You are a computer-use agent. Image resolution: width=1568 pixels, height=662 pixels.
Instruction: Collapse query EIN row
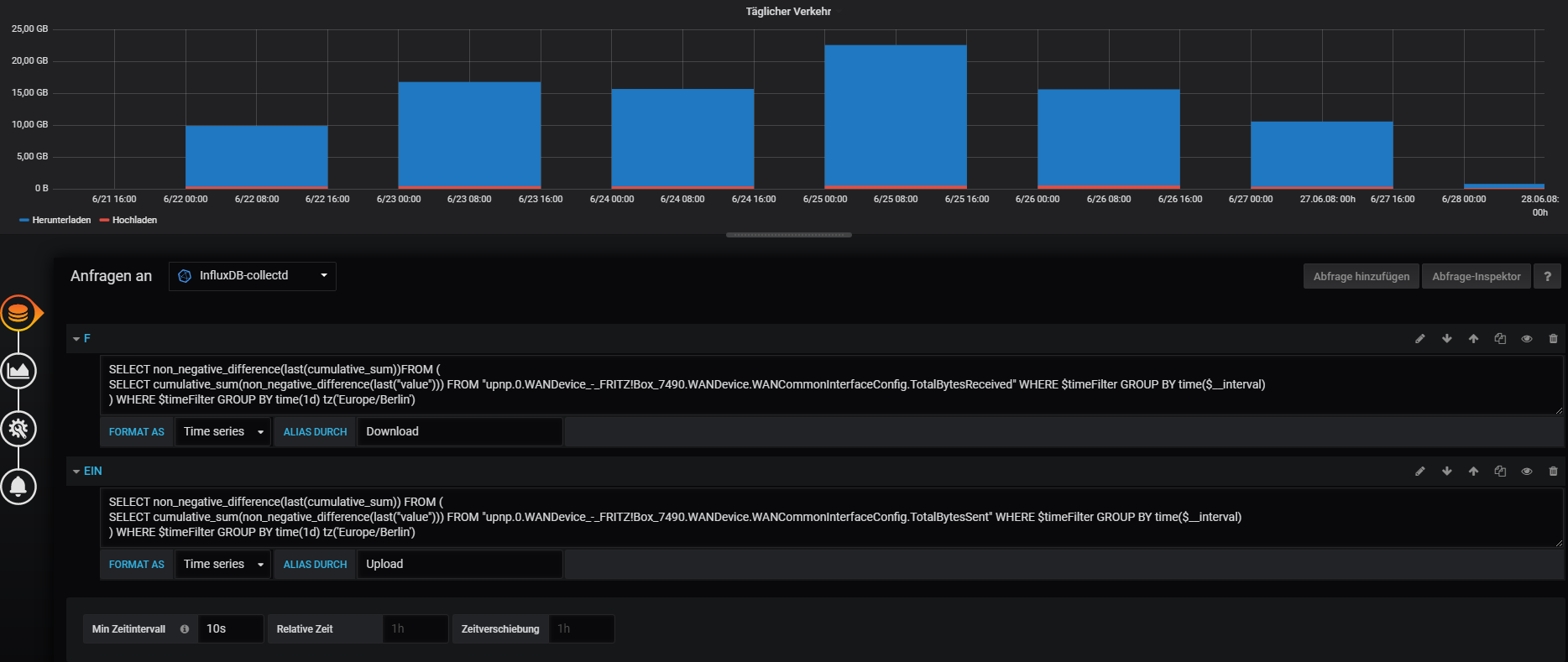[x=76, y=472]
